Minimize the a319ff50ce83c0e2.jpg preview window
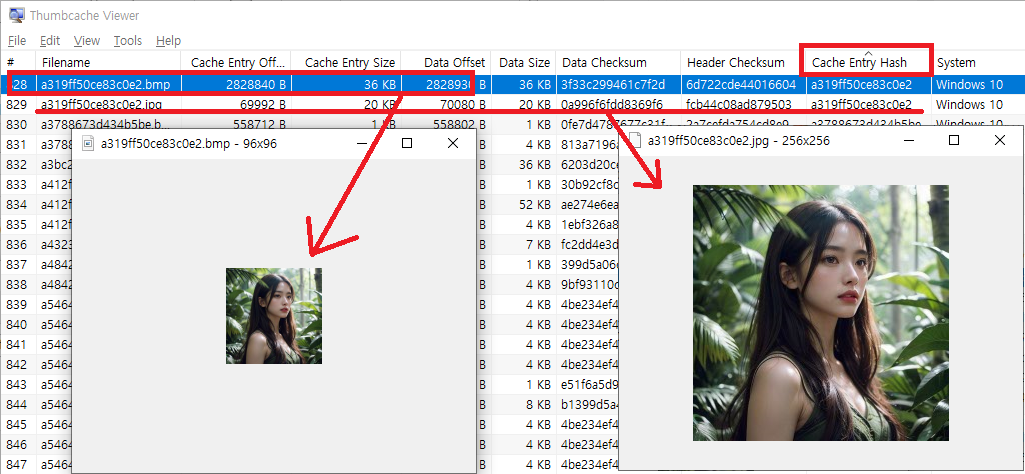 point(907,141)
